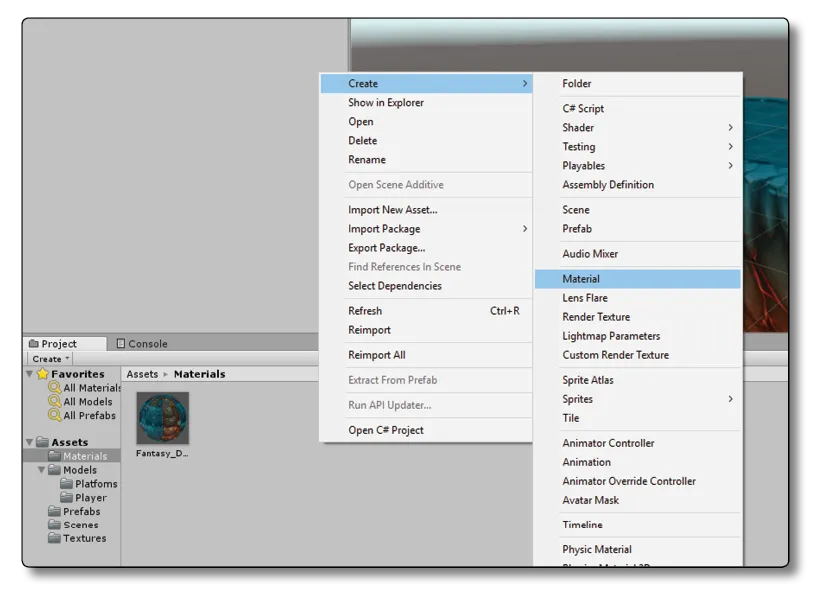Screen dimensions: 828x595
Task: Click the Favorites star icon
Action: pos(43,374)
